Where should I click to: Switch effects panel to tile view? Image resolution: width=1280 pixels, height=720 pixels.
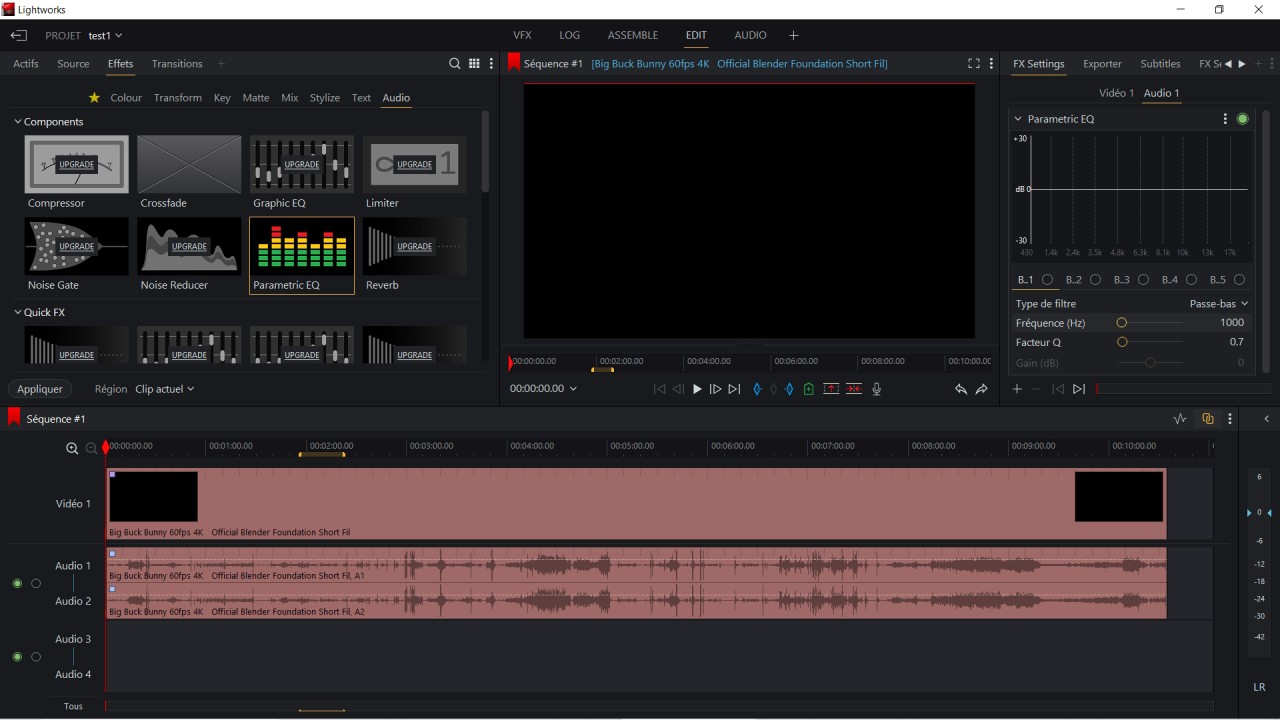474,64
